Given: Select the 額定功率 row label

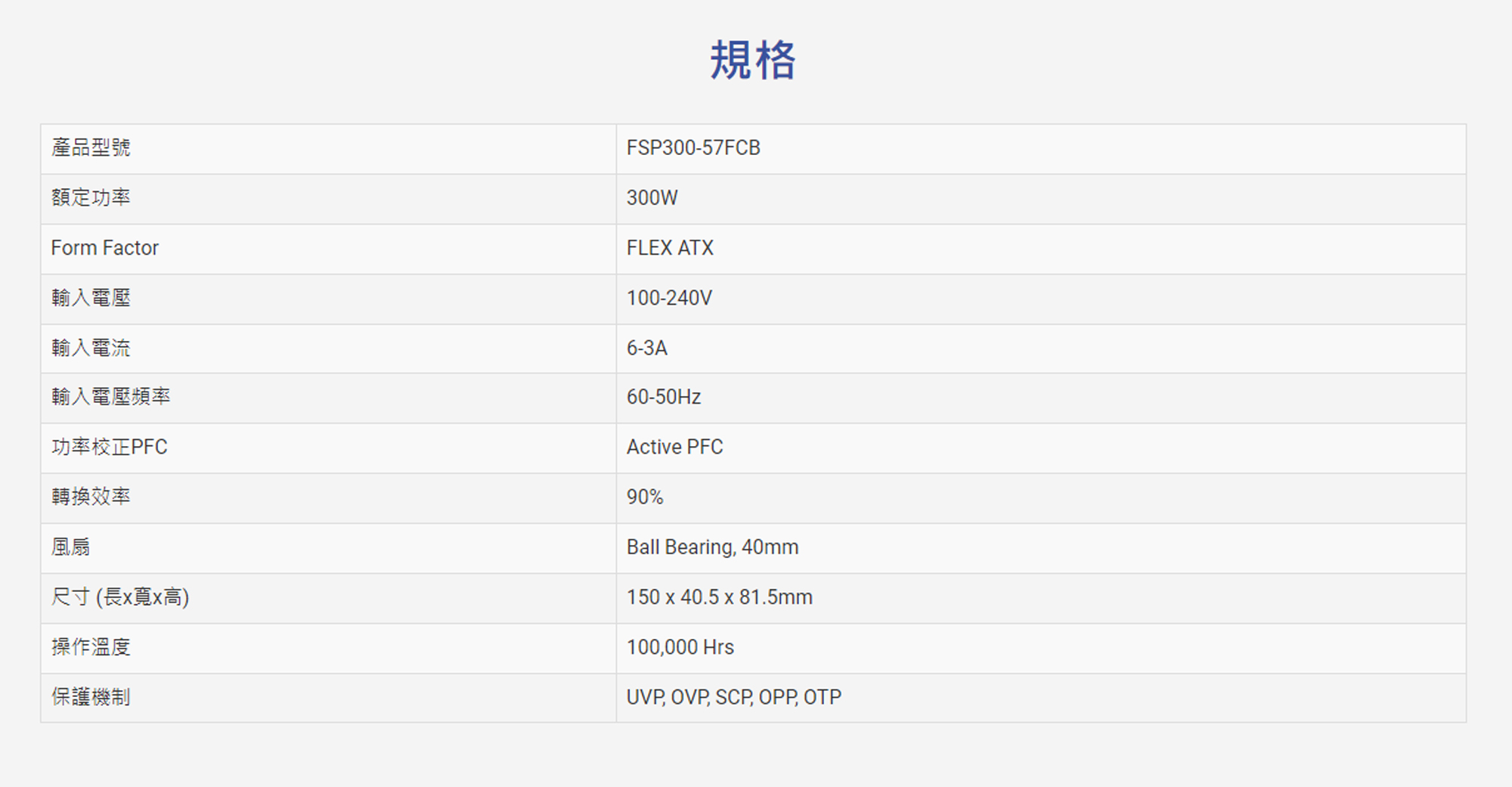Looking at the screenshot, I should (x=91, y=198).
